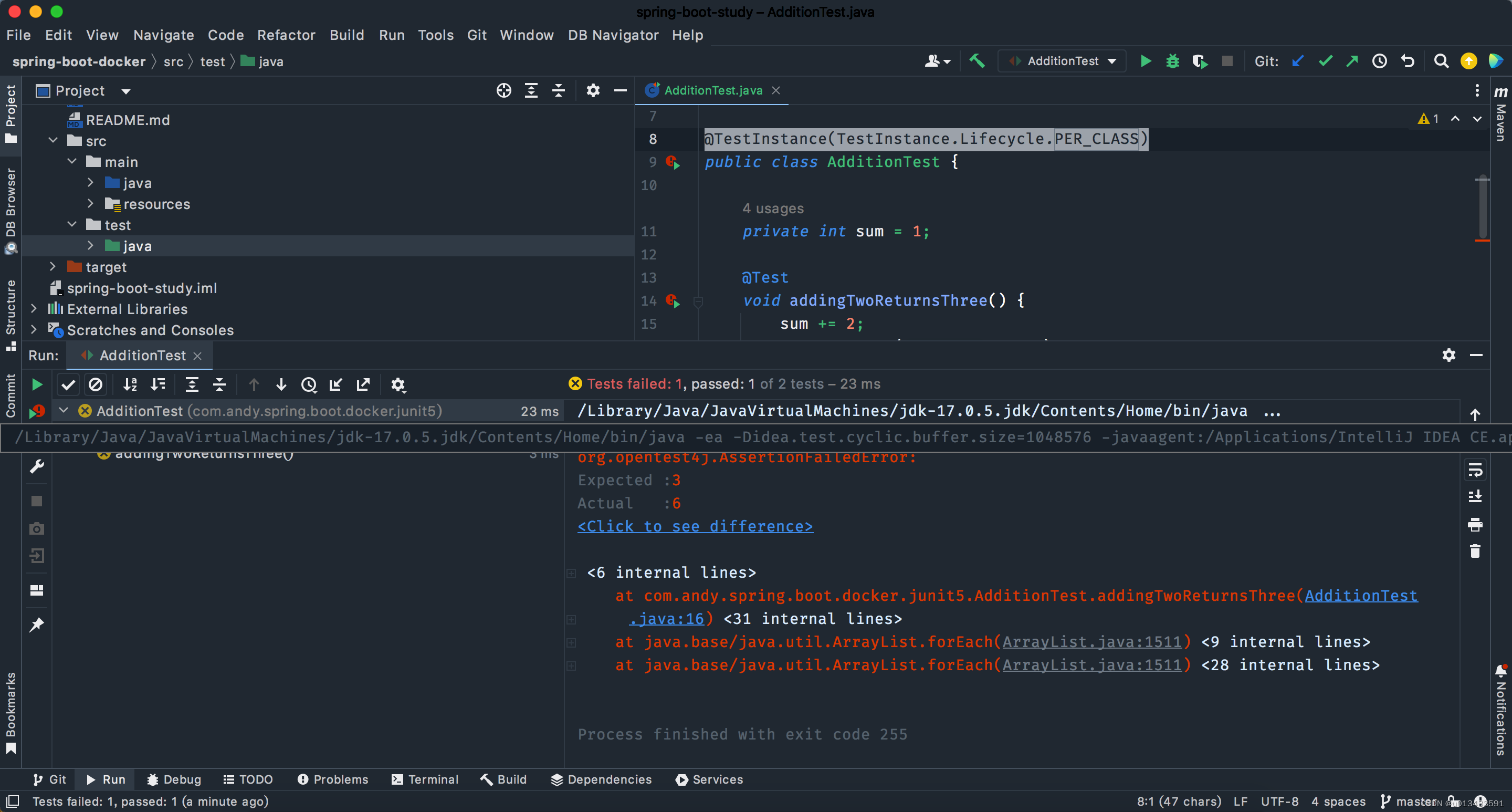
Task: Commit changes via the green checkmark
Action: (x=1325, y=61)
